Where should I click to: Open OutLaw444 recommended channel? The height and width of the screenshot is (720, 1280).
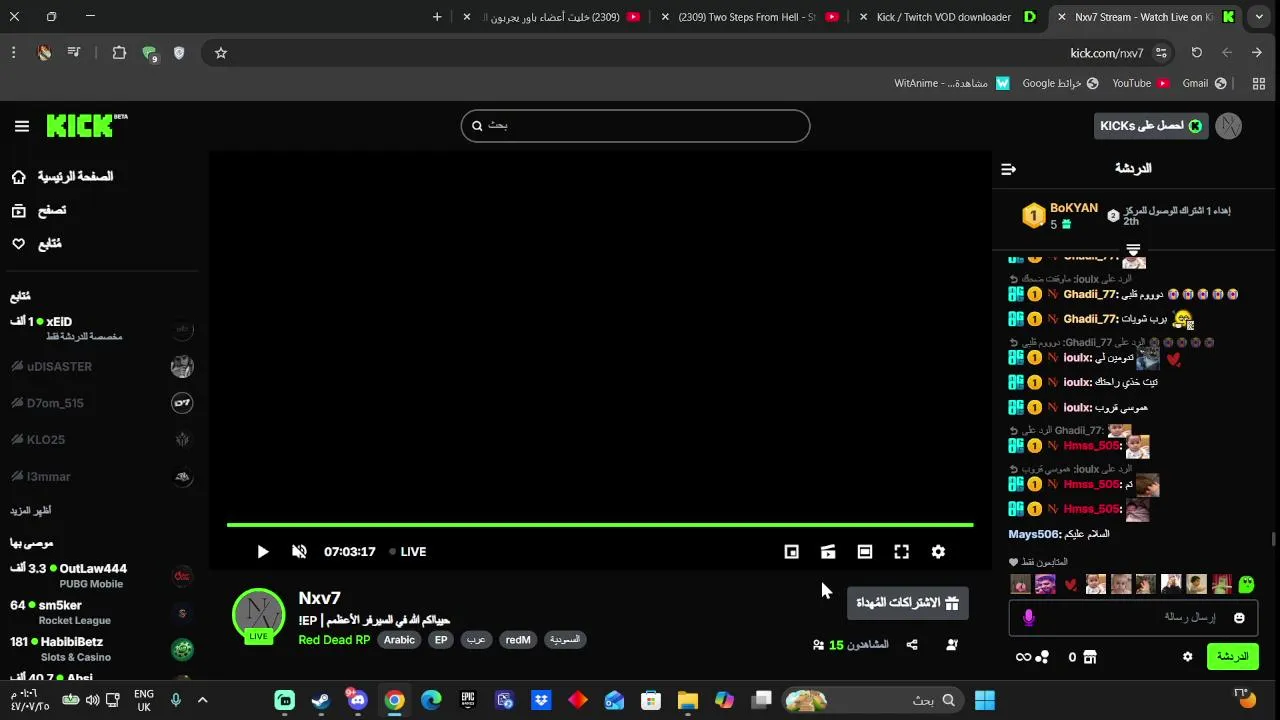101,576
